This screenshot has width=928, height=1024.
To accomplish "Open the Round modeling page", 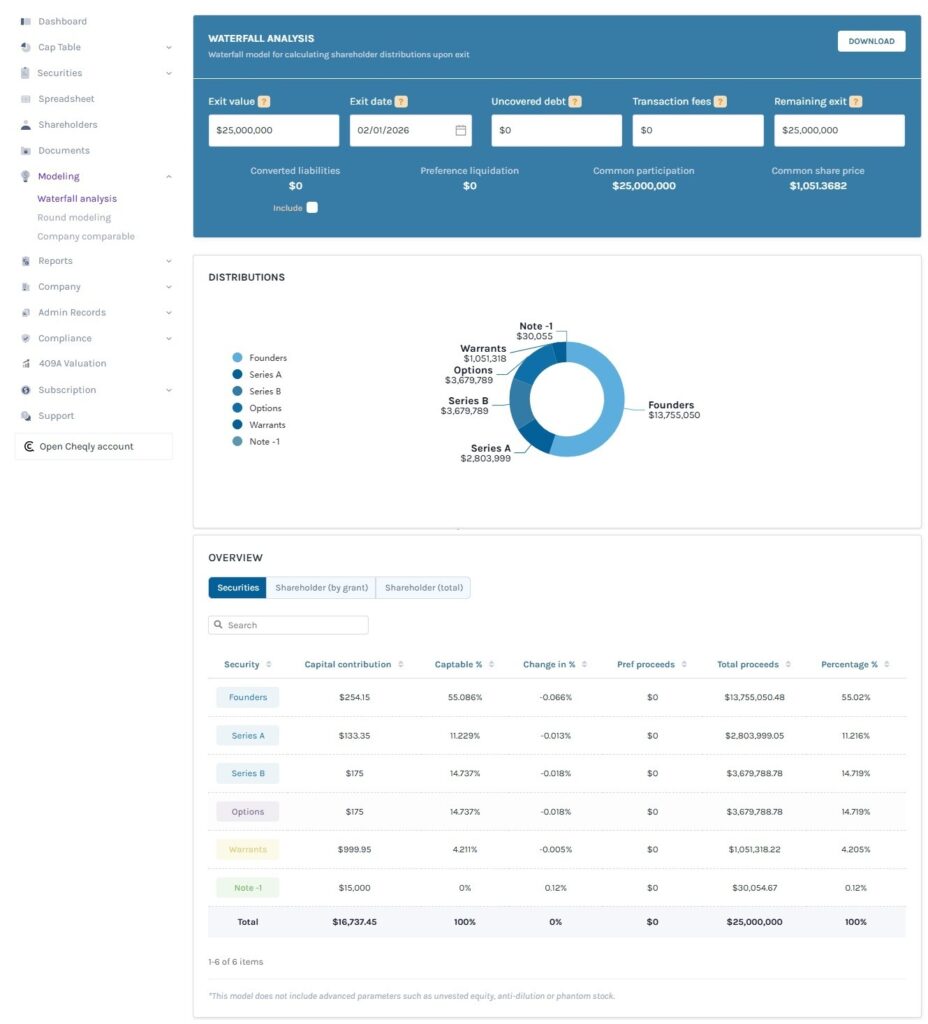I will pos(76,217).
